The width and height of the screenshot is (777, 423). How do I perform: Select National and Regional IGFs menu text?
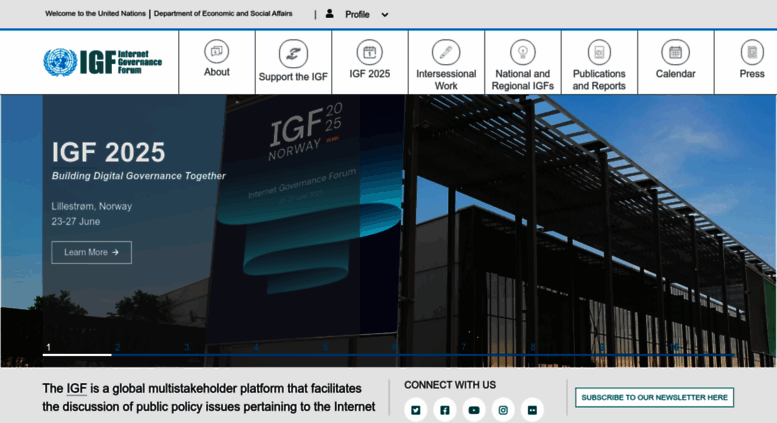pos(523,80)
